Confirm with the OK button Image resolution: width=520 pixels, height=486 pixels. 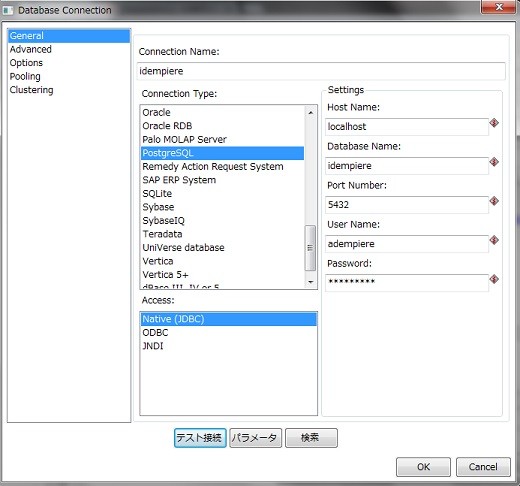pos(423,467)
